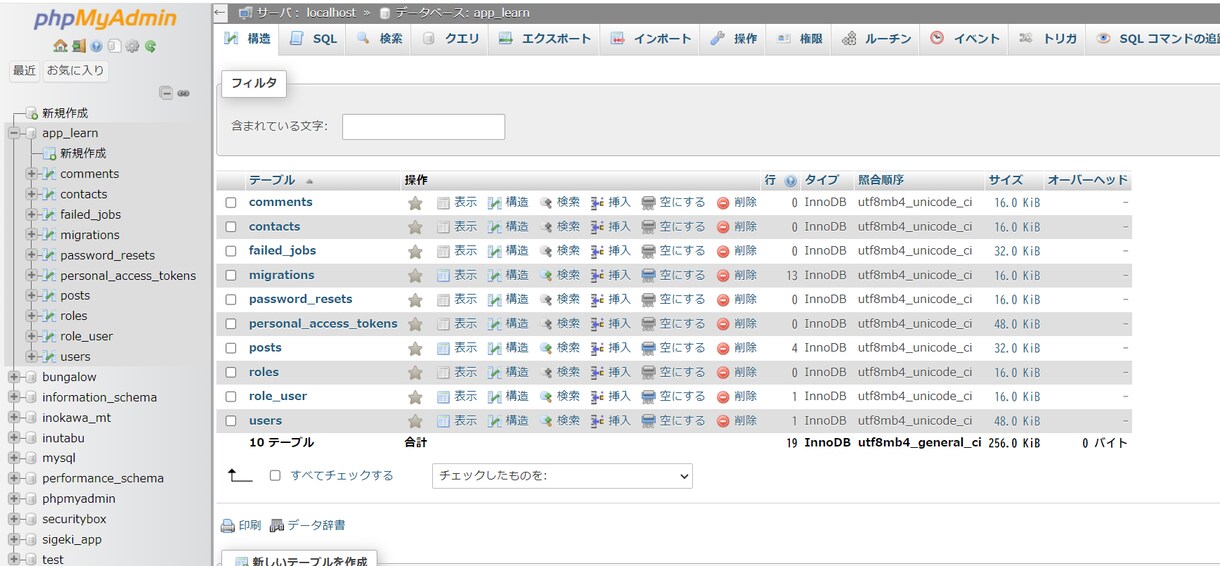
Task: Open the 'チェックしたものを:' dropdown
Action: [562, 476]
